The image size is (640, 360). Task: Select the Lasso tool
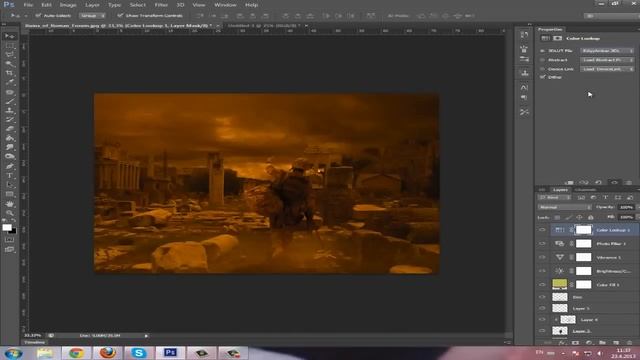coord(9,55)
